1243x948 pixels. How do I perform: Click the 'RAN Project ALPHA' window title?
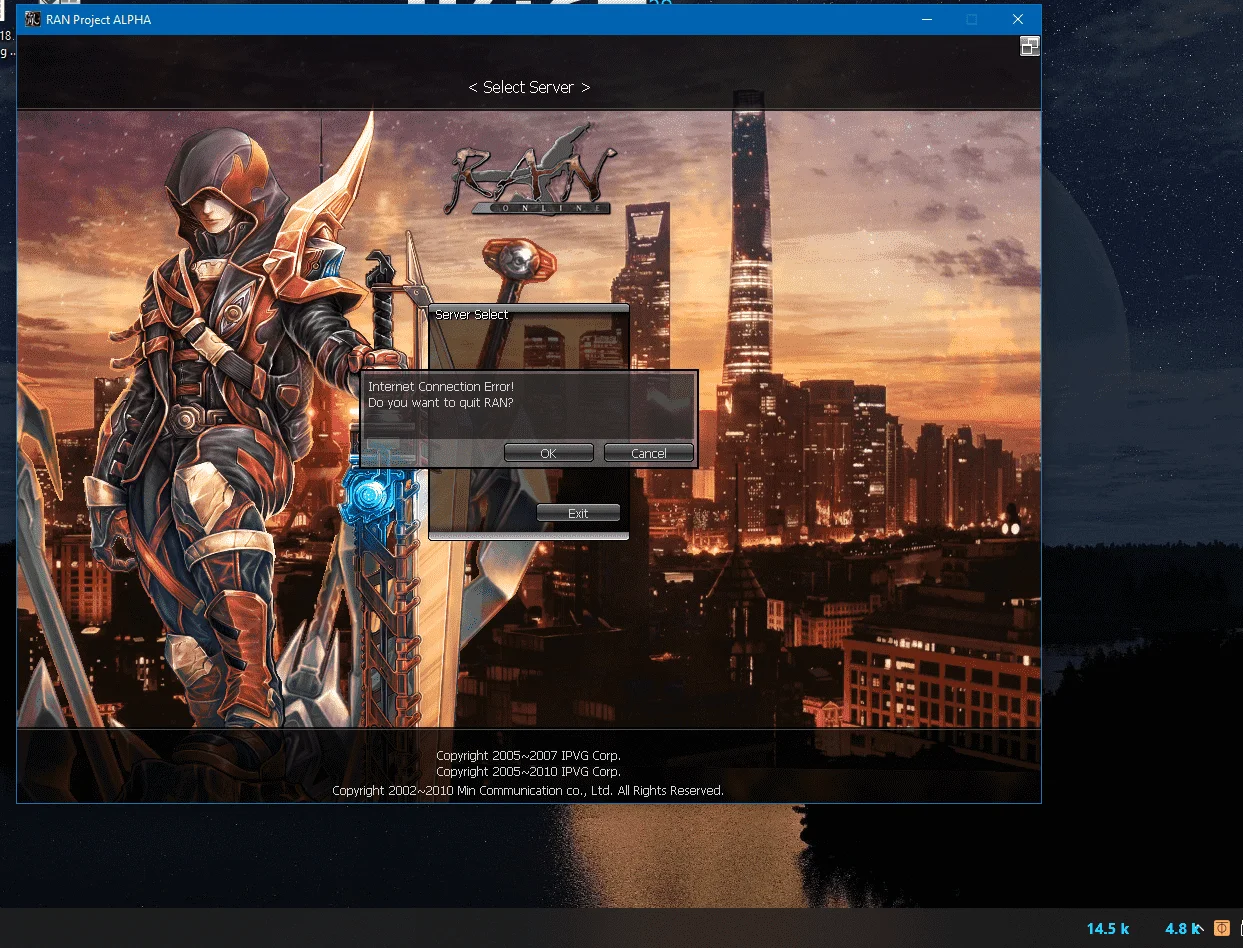click(x=98, y=20)
